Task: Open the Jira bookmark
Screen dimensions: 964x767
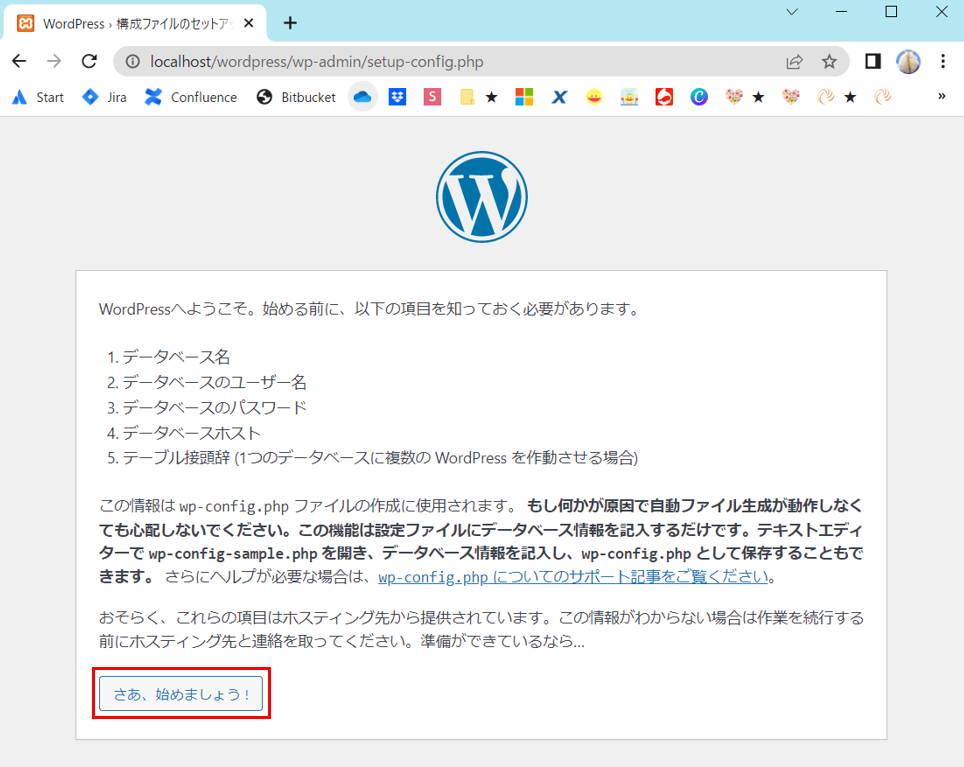Action: pyautogui.click(x=104, y=97)
